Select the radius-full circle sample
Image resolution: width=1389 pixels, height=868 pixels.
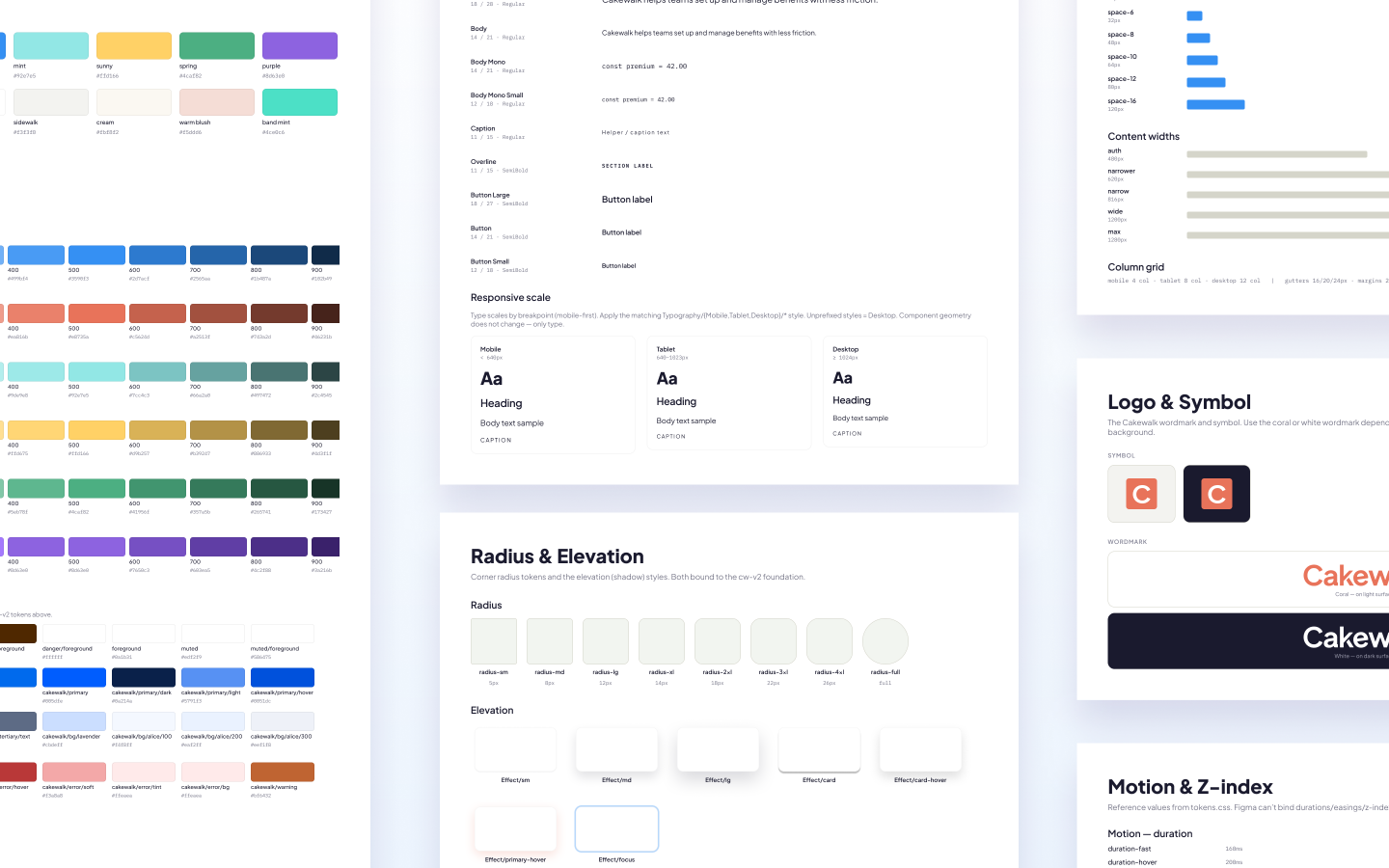point(885,642)
